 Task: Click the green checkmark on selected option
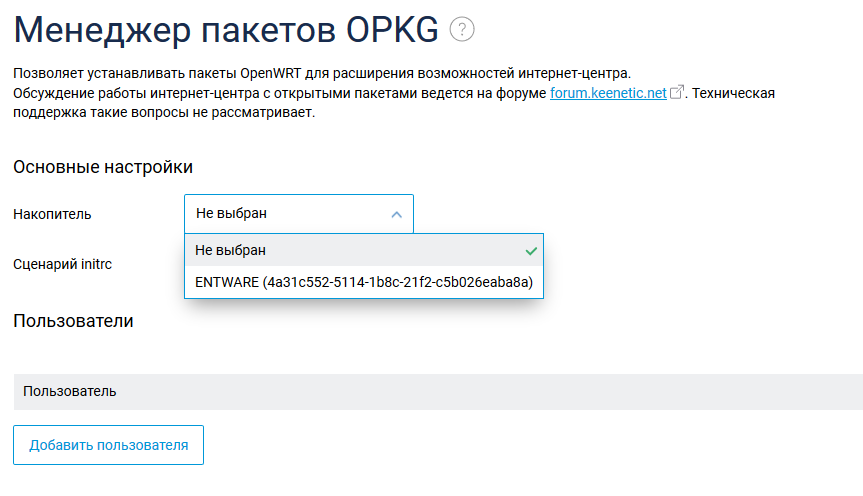(531, 251)
